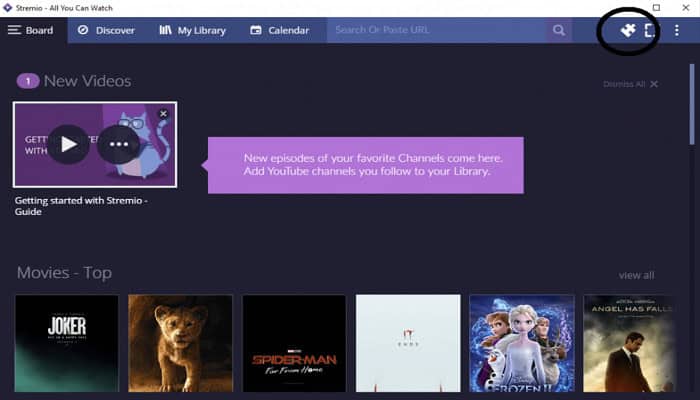Click the Getting started with Stremio title
The width and height of the screenshot is (700, 400).
(81, 206)
